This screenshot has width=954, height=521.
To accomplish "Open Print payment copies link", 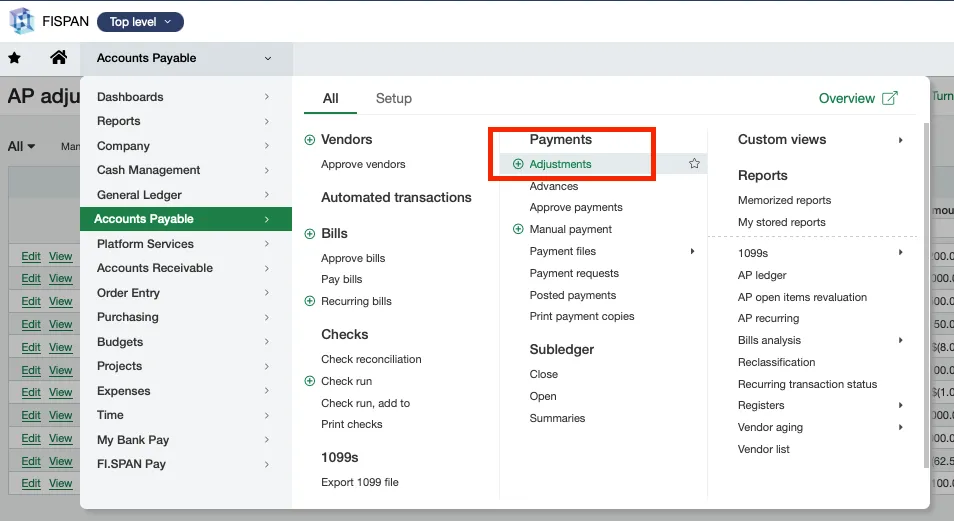I will (x=582, y=316).
